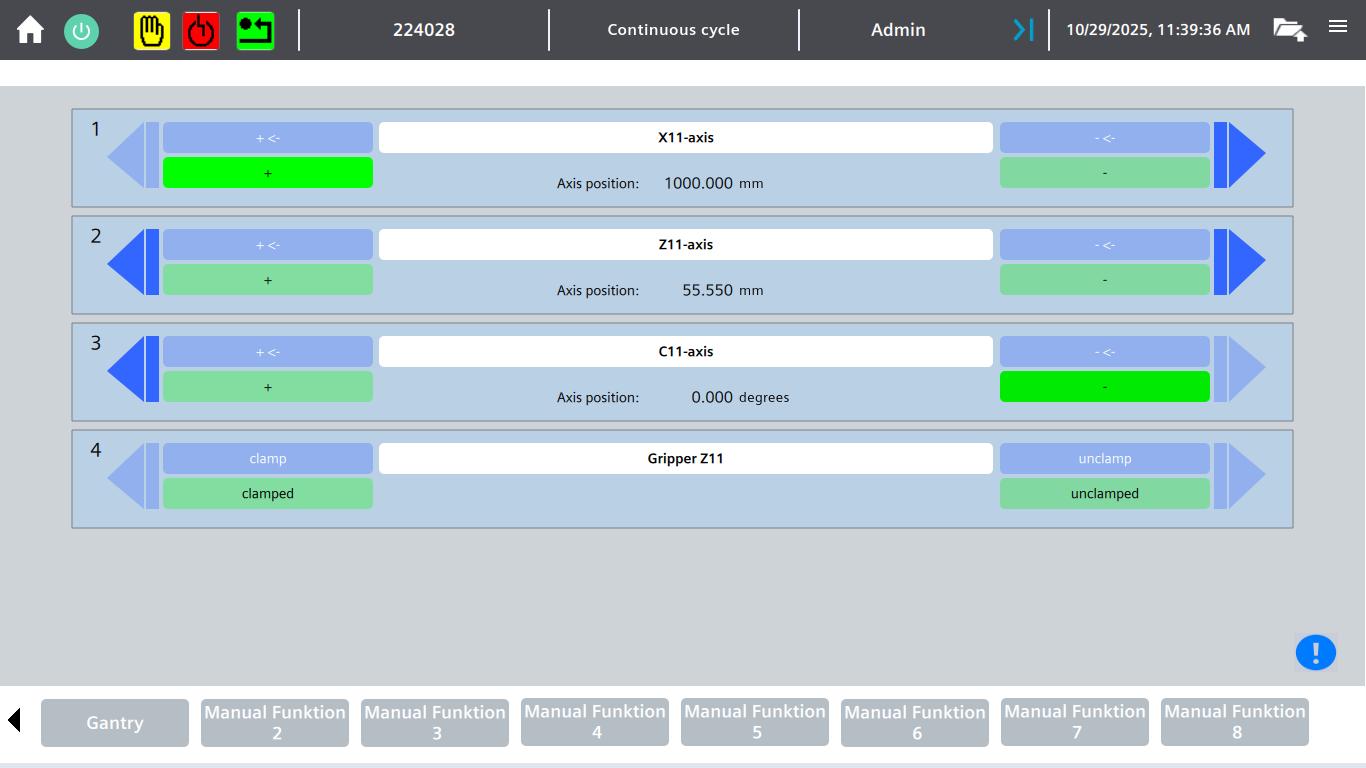Viewport: 1366px width, 768px height.
Task: Activate the plus jog for Z11-axis
Action: pos(267,279)
